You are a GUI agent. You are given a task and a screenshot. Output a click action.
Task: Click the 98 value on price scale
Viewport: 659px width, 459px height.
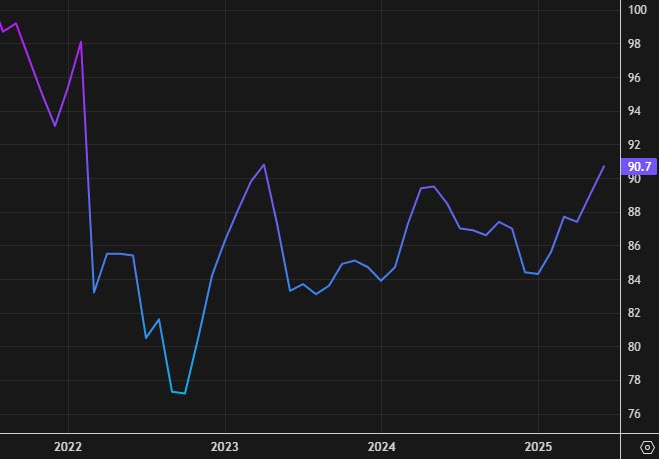636,44
